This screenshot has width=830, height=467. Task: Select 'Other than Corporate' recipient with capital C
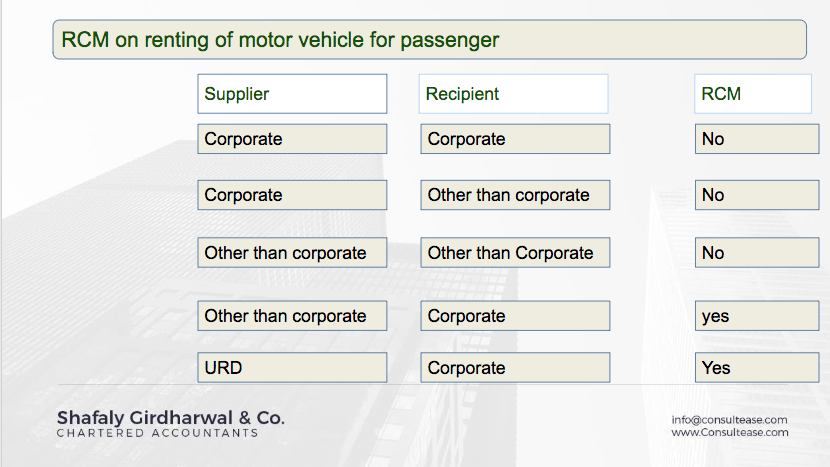pyautogui.click(x=515, y=253)
